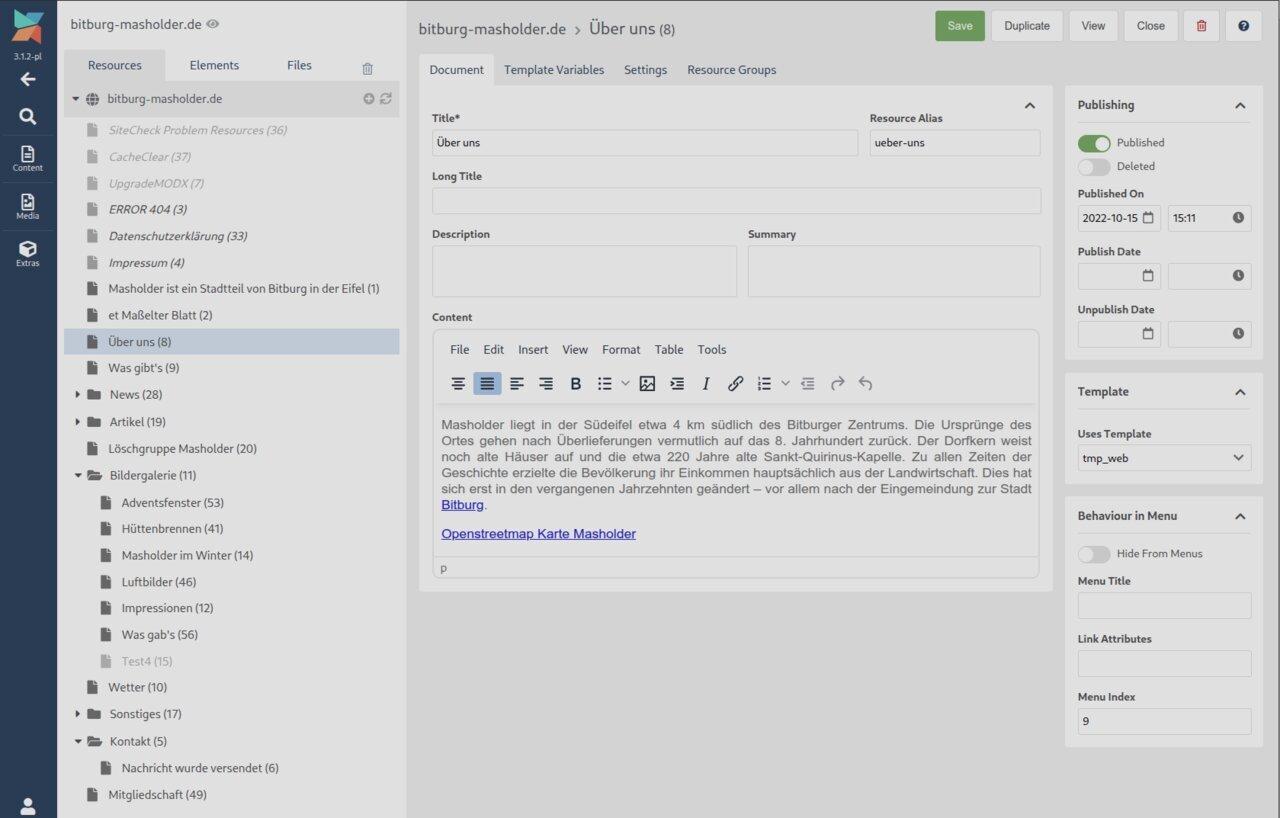Toggle the Published switch off
This screenshot has height=818, width=1280.
tap(1094, 143)
